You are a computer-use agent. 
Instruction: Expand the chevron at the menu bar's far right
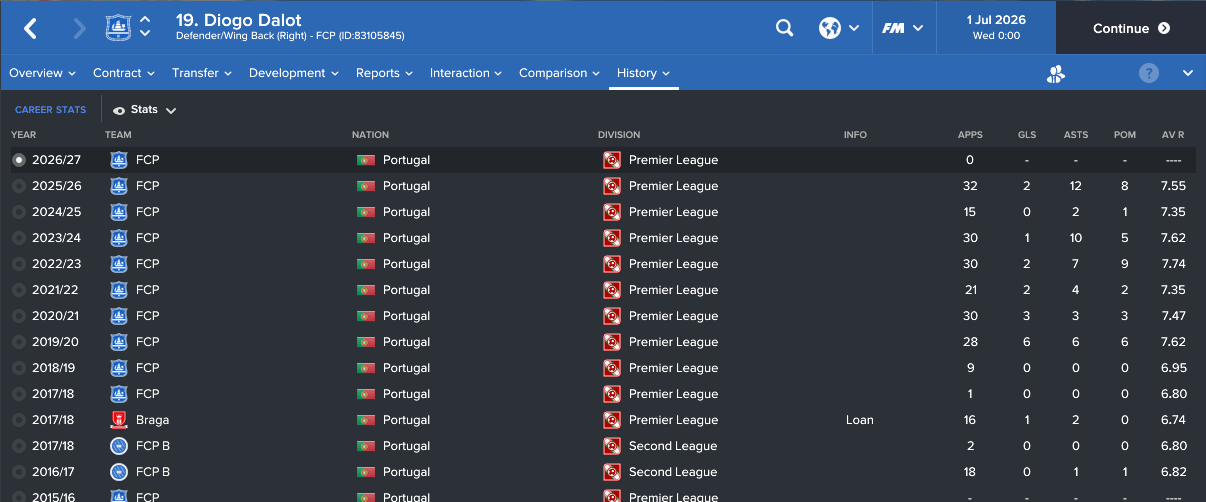tap(1187, 73)
